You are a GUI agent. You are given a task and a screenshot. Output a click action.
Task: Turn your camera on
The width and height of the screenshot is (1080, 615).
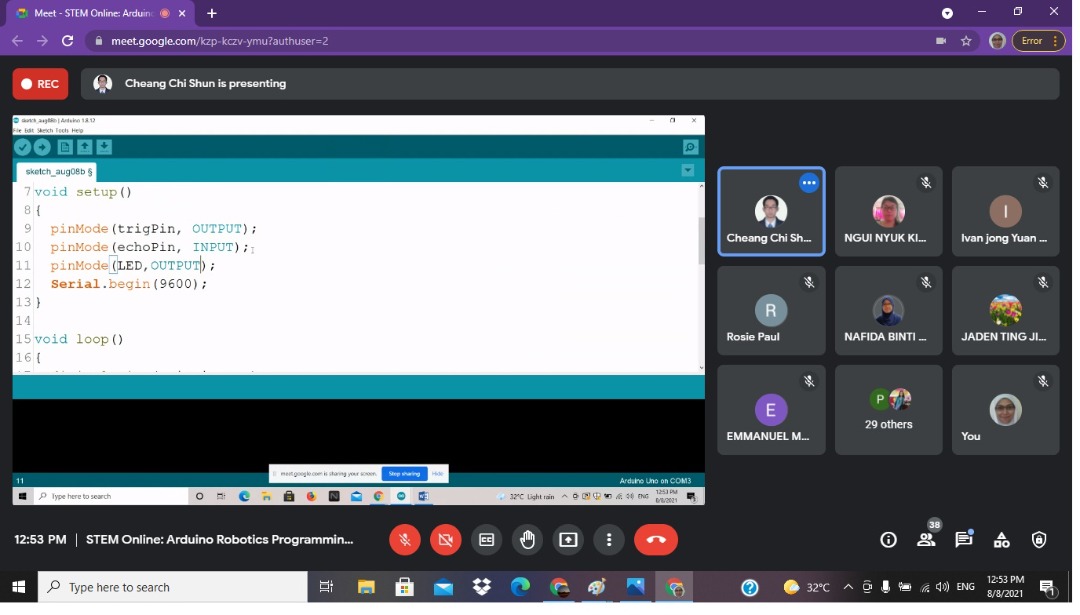(445, 539)
